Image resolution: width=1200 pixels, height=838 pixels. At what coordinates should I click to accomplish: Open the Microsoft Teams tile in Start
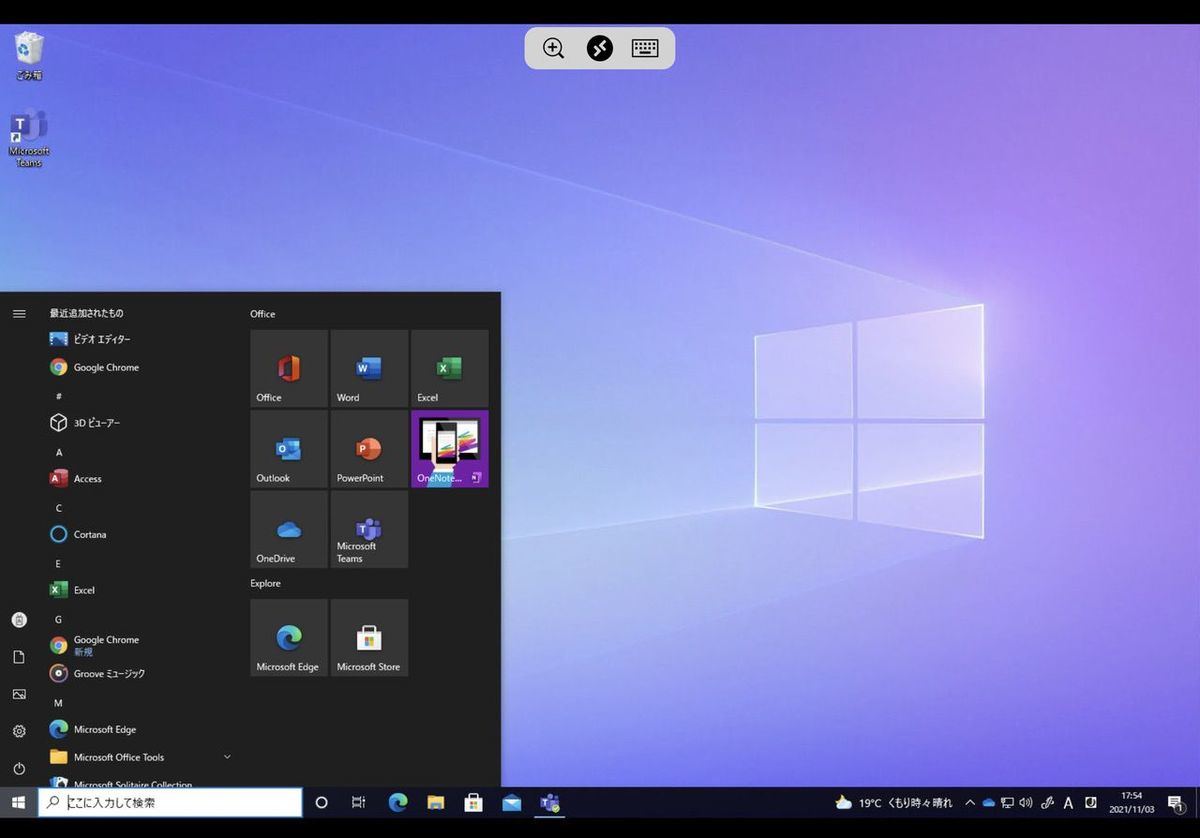pyautogui.click(x=369, y=529)
